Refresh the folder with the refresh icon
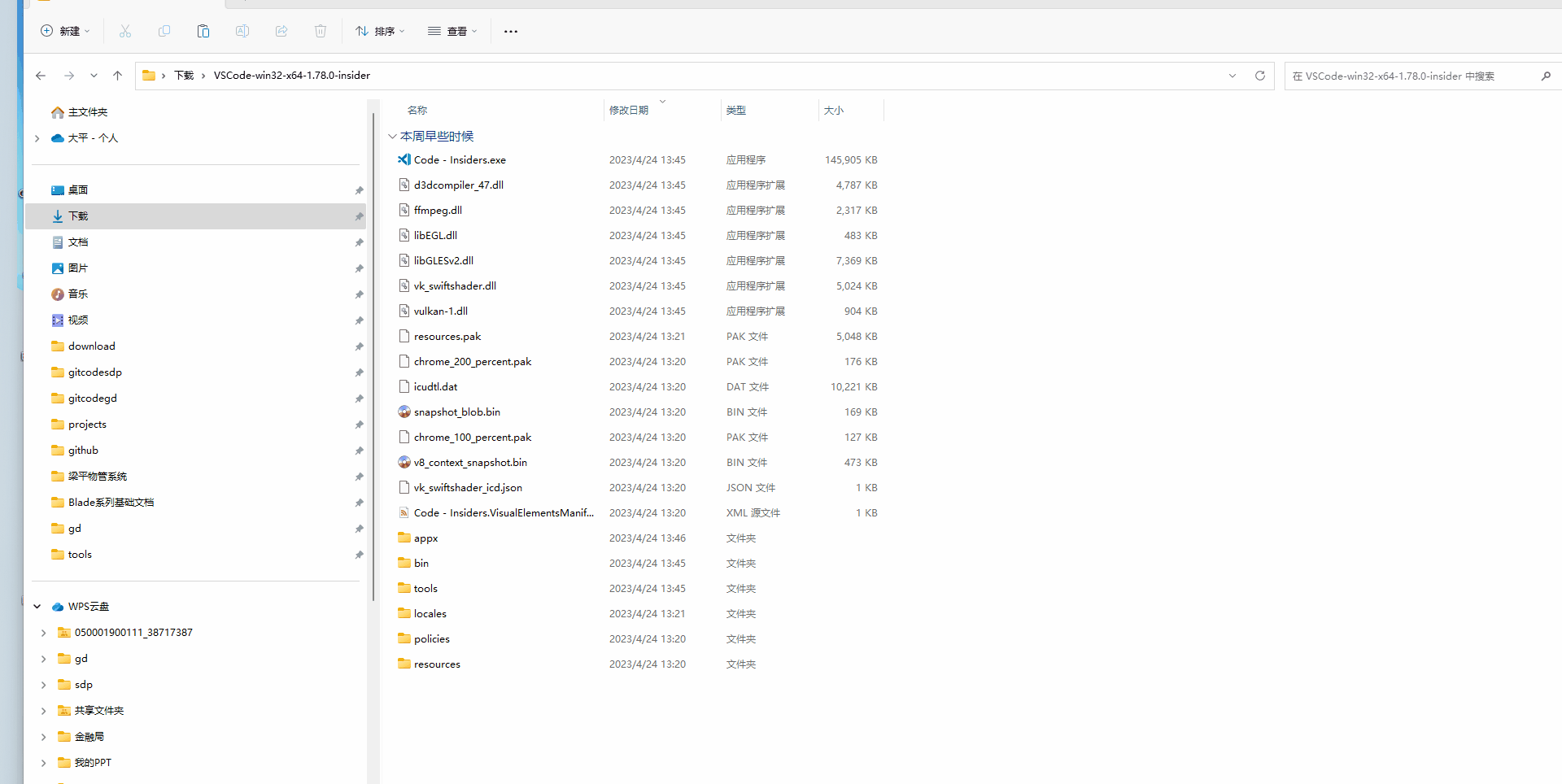Image resolution: width=1562 pixels, height=784 pixels. point(1259,76)
